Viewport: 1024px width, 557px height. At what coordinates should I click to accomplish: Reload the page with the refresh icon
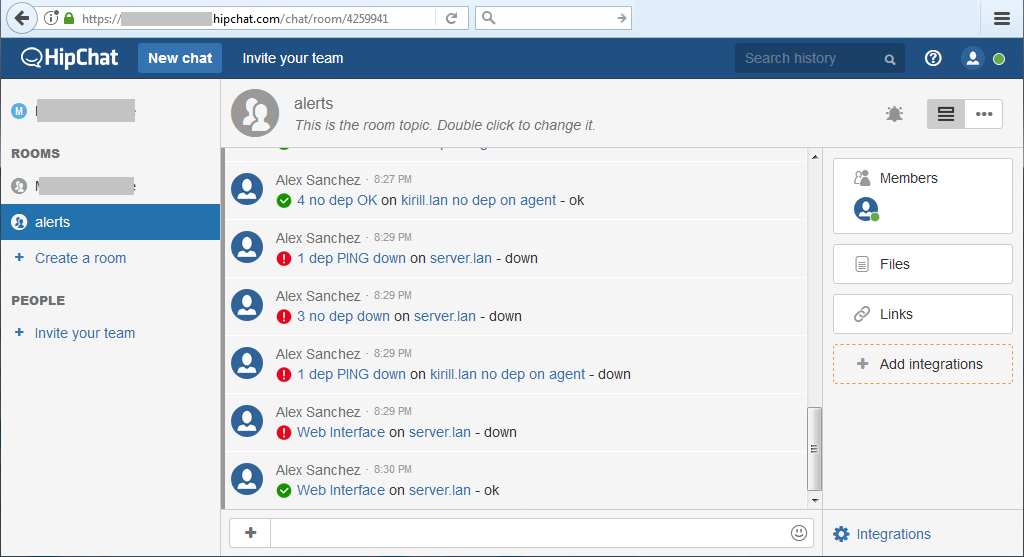[451, 18]
